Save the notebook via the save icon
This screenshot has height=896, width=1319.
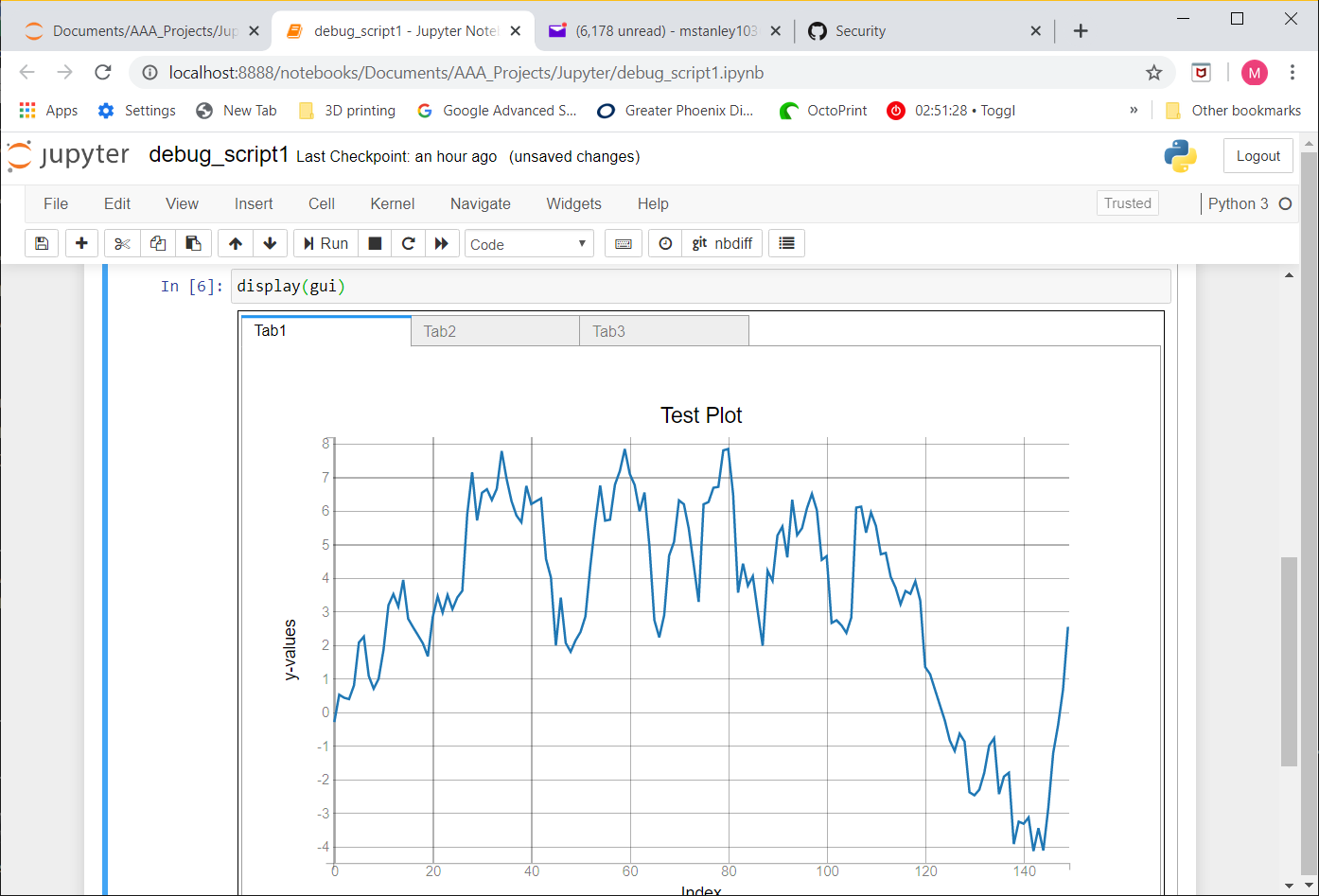(42, 243)
